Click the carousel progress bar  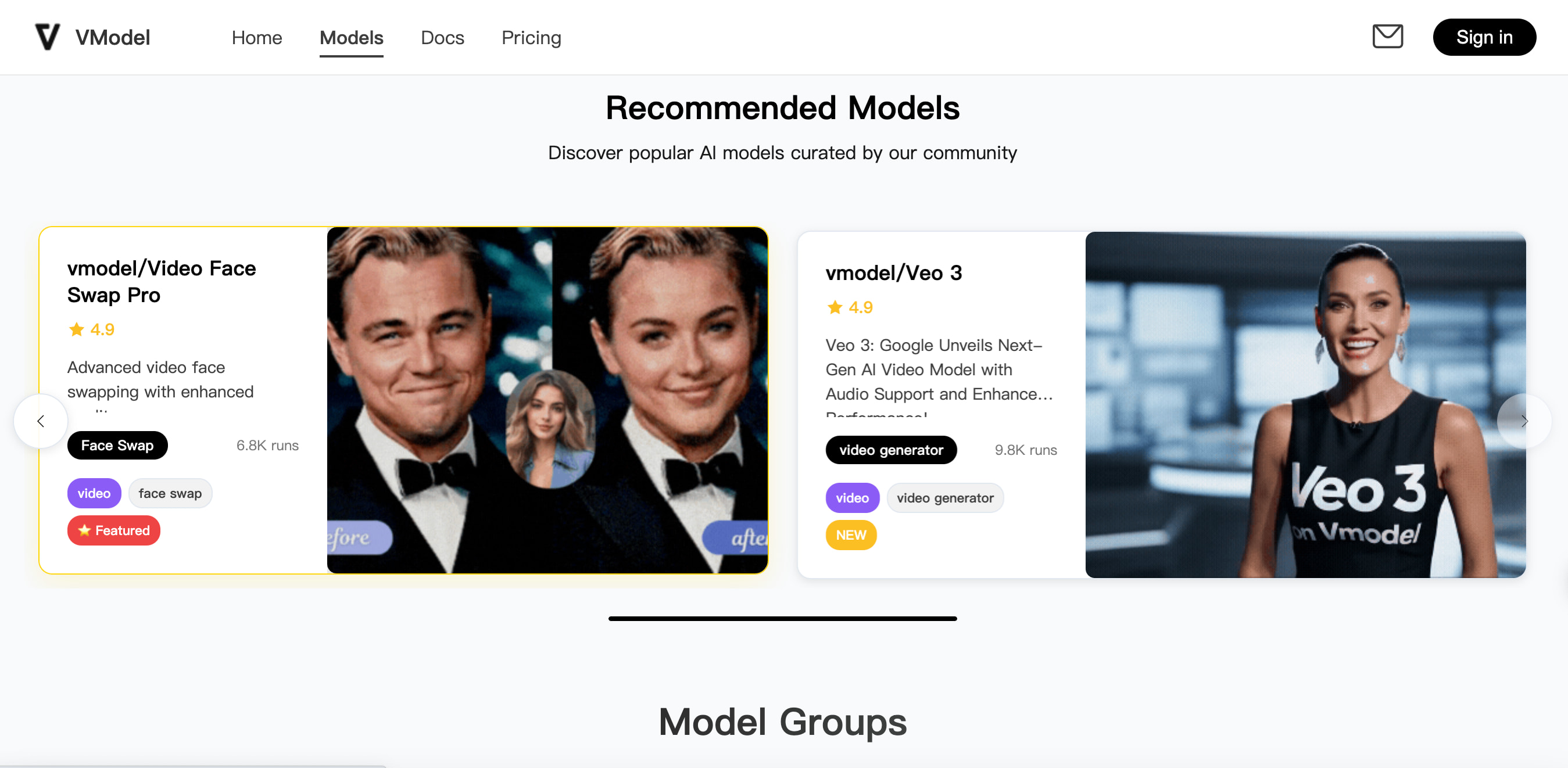click(782, 618)
